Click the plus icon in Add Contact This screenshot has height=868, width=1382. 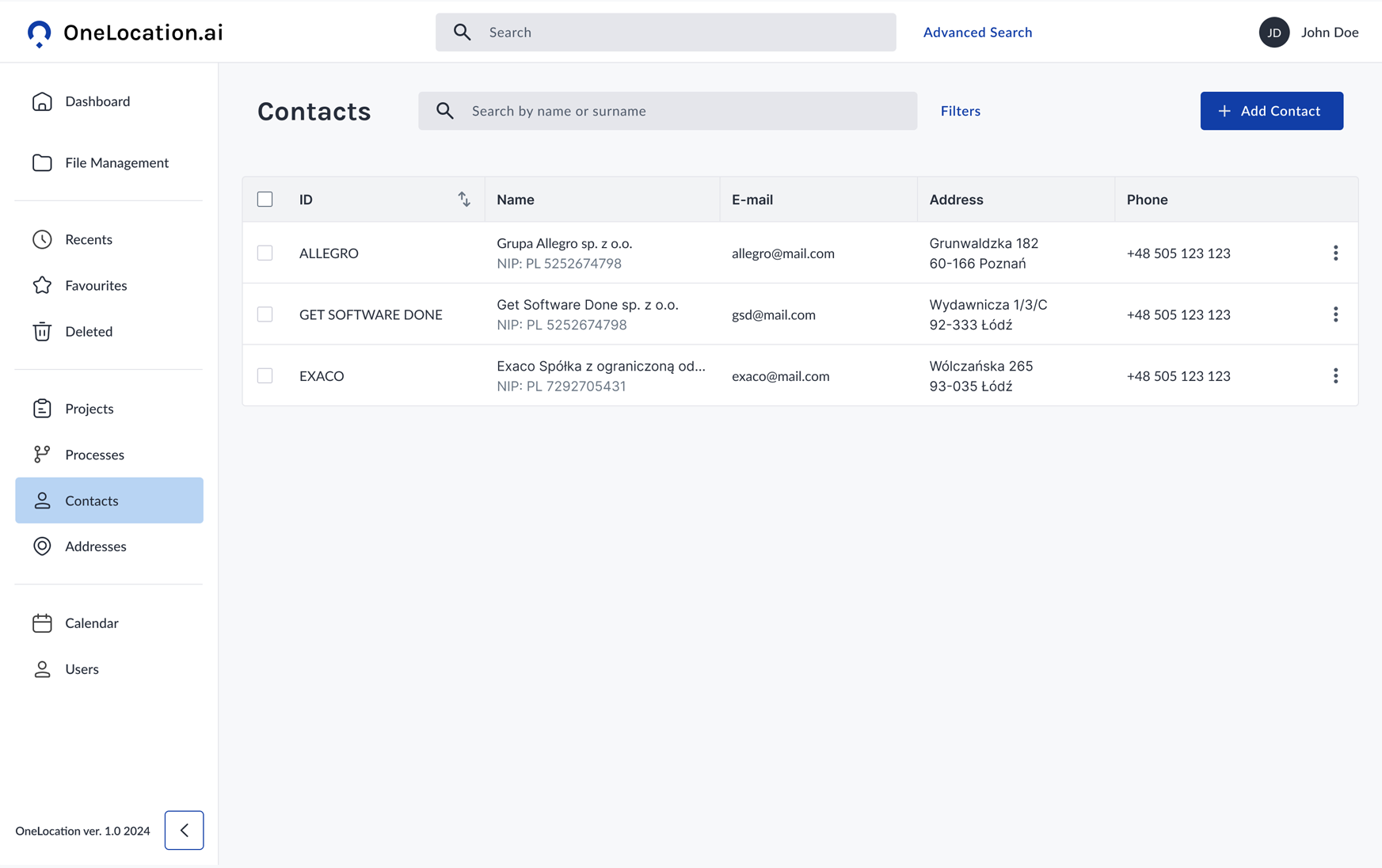click(x=1224, y=111)
